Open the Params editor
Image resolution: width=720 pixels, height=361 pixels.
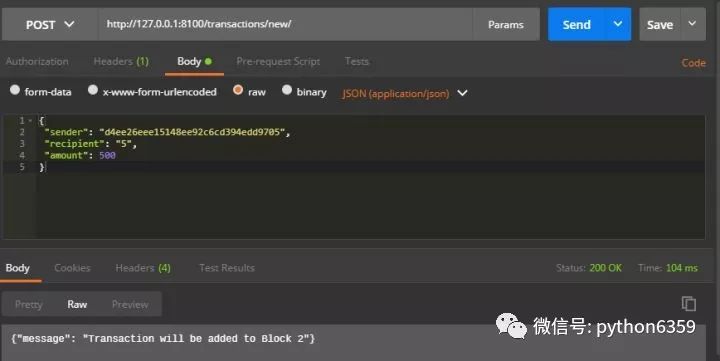coord(506,24)
